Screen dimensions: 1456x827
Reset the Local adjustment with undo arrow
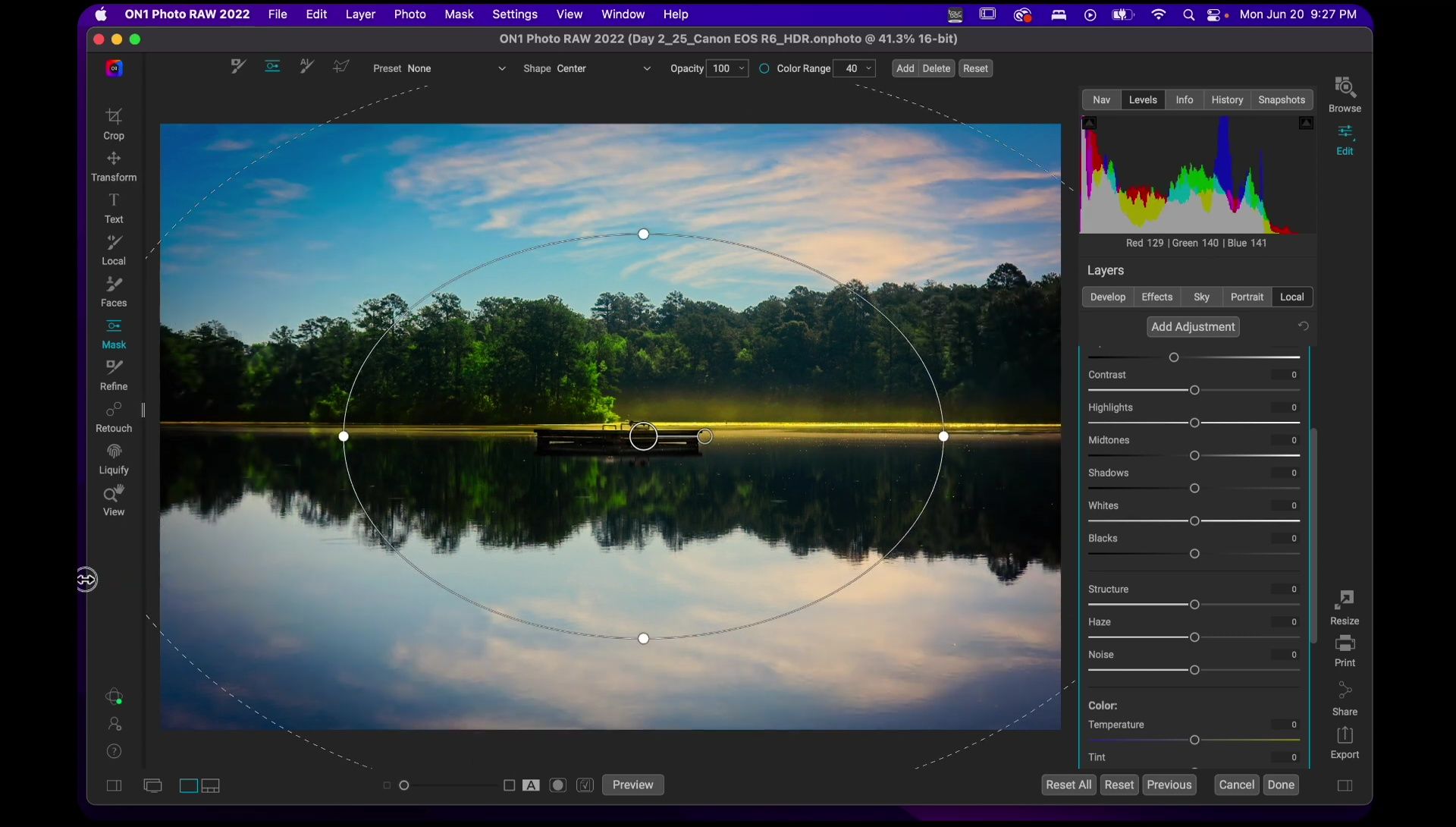pyautogui.click(x=1303, y=326)
